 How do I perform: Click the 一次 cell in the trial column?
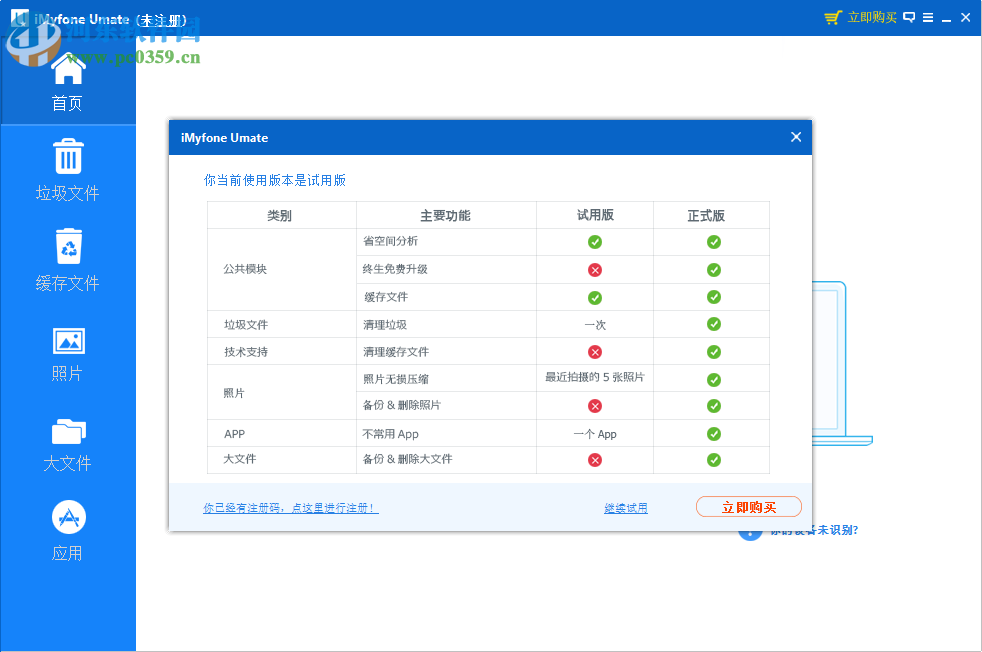(594, 324)
